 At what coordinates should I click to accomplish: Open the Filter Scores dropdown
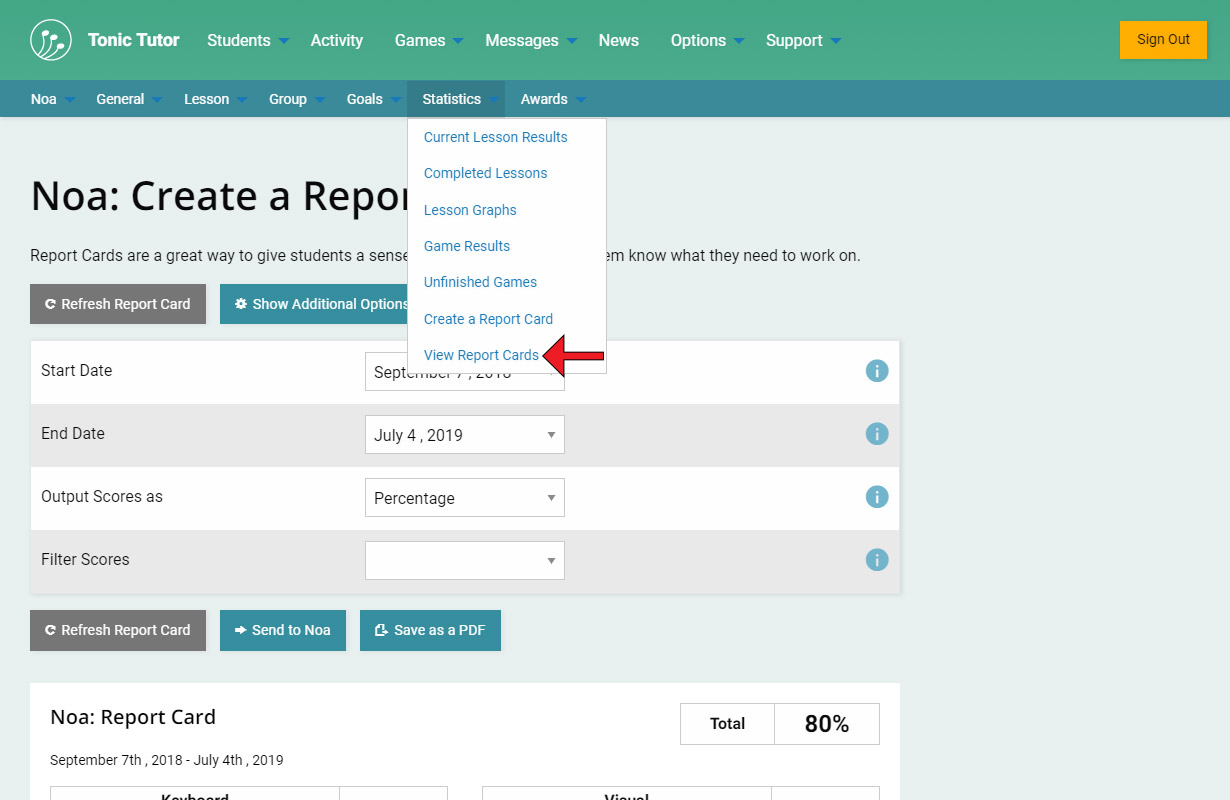464,561
